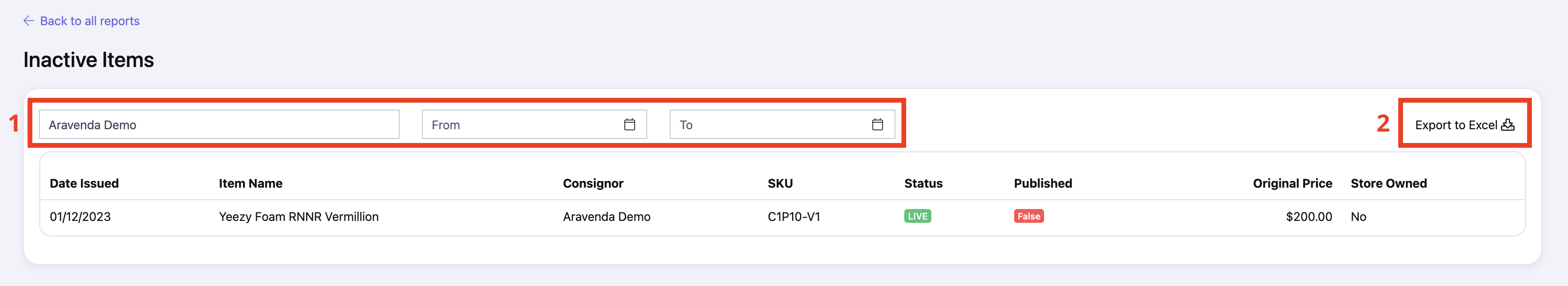Viewport: 1568px width, 286px height.
Task: Click the Original Price column header
Action: 1292,183
